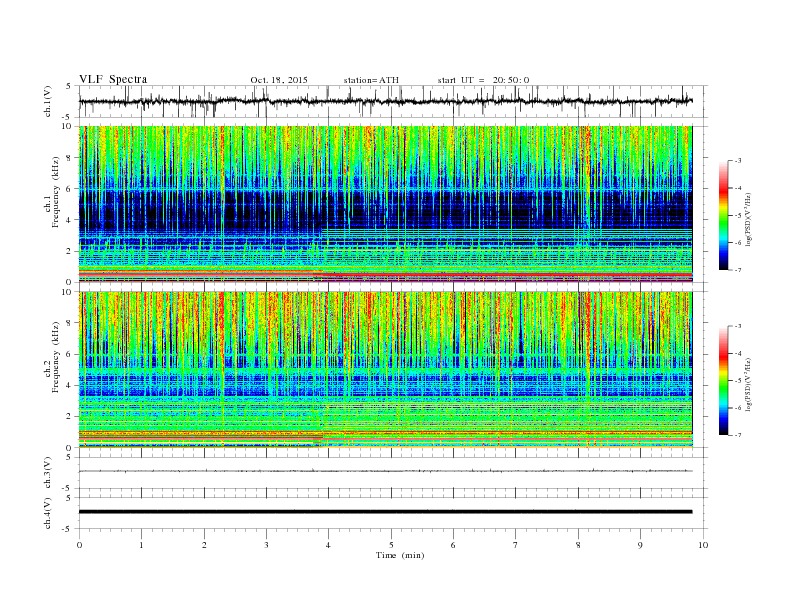The height and width of the screenshot is (612, 792).
Task: Click the color bar beside ch.1 spectrogram
Action: [x=724, y=216]
